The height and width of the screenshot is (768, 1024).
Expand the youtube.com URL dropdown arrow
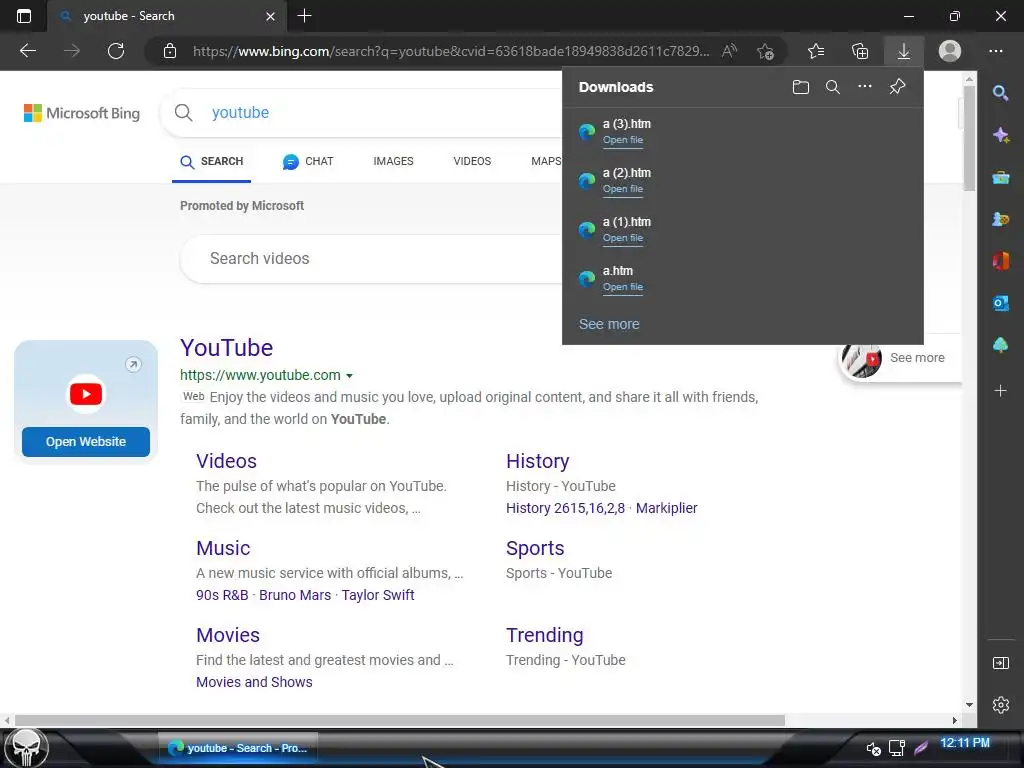349,376
